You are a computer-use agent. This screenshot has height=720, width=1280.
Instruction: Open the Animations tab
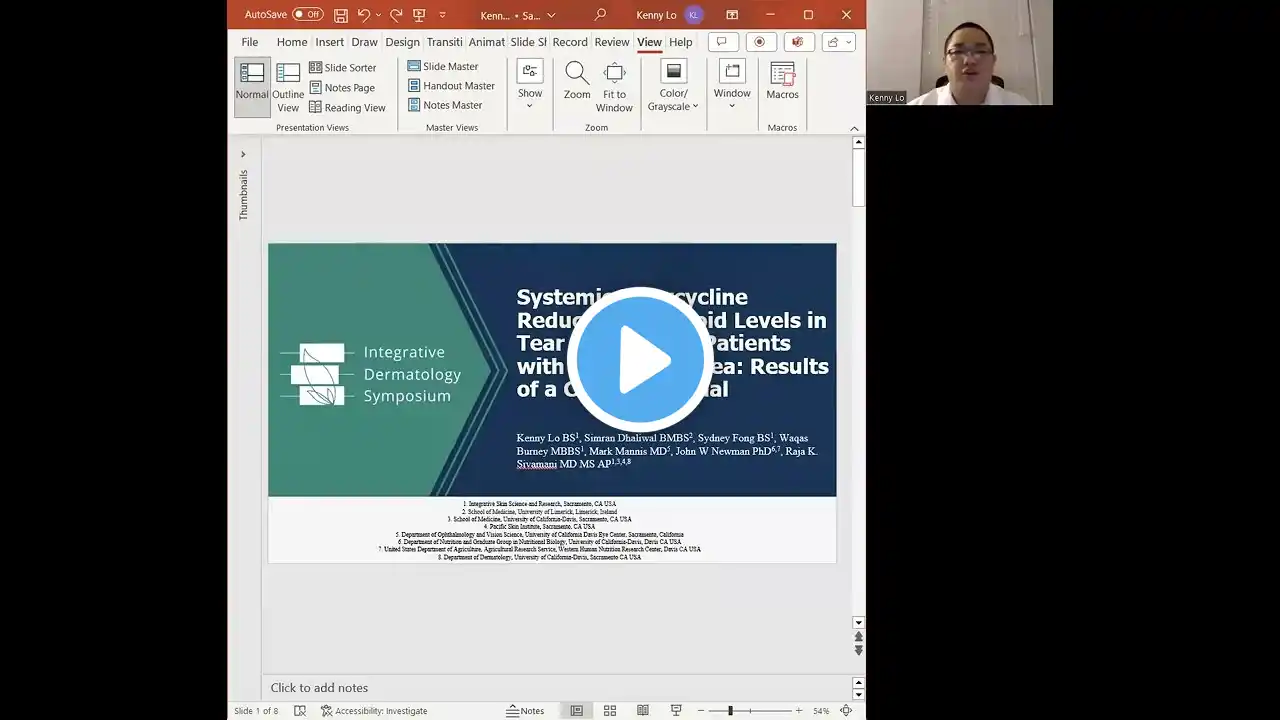[x=487, y=42]
